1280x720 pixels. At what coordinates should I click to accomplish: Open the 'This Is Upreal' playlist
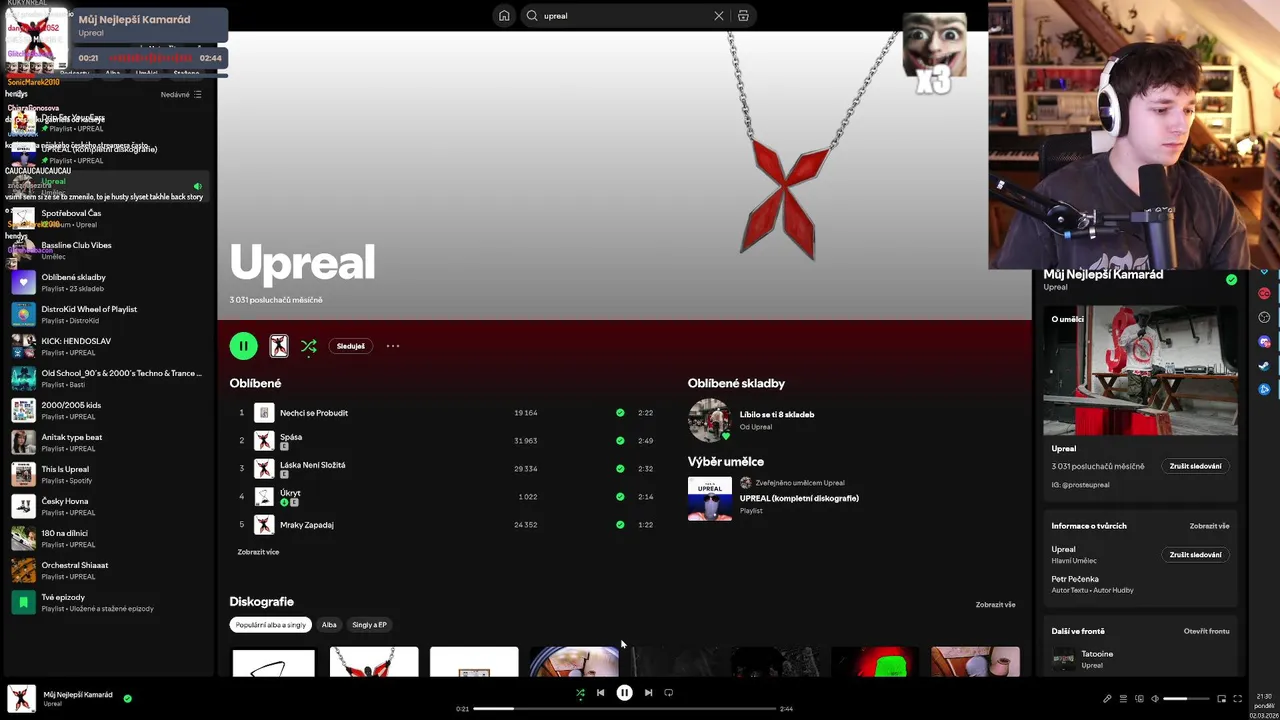click(107, 474)
